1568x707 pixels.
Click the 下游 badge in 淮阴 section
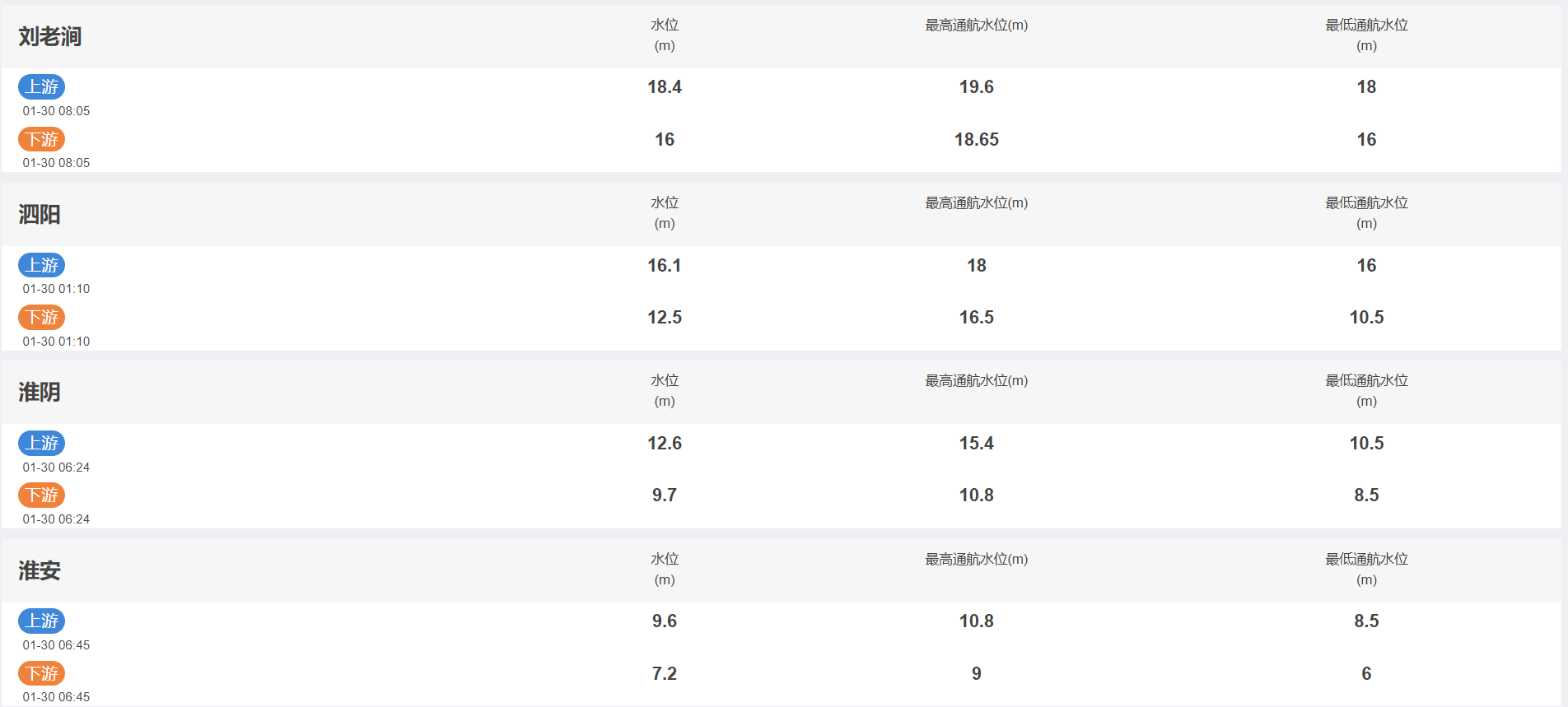click(x=42, y=495)
